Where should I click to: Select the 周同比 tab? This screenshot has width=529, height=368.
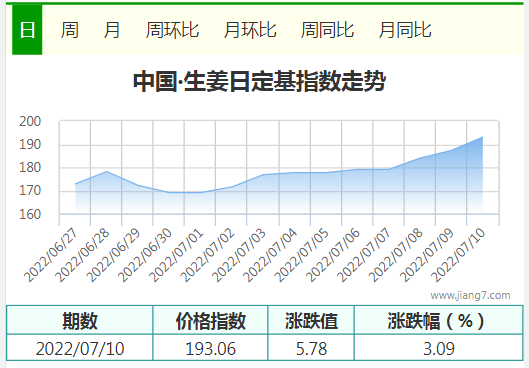(x=327, y=30)
